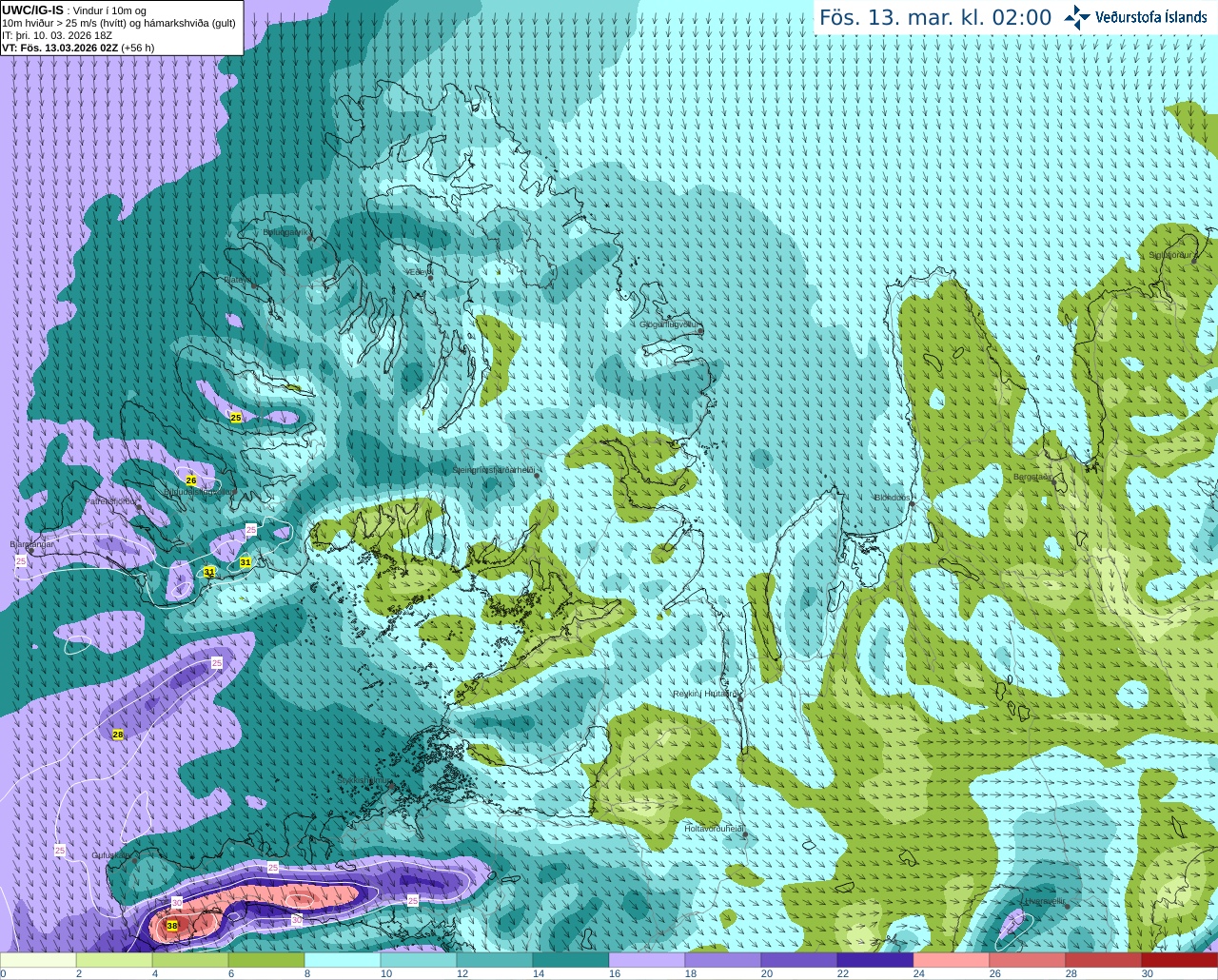The width and height of the screenshot is (1218, 980).
Task: Pick the red 28–30 m/s legend swatch
Action: point(1104,960)
